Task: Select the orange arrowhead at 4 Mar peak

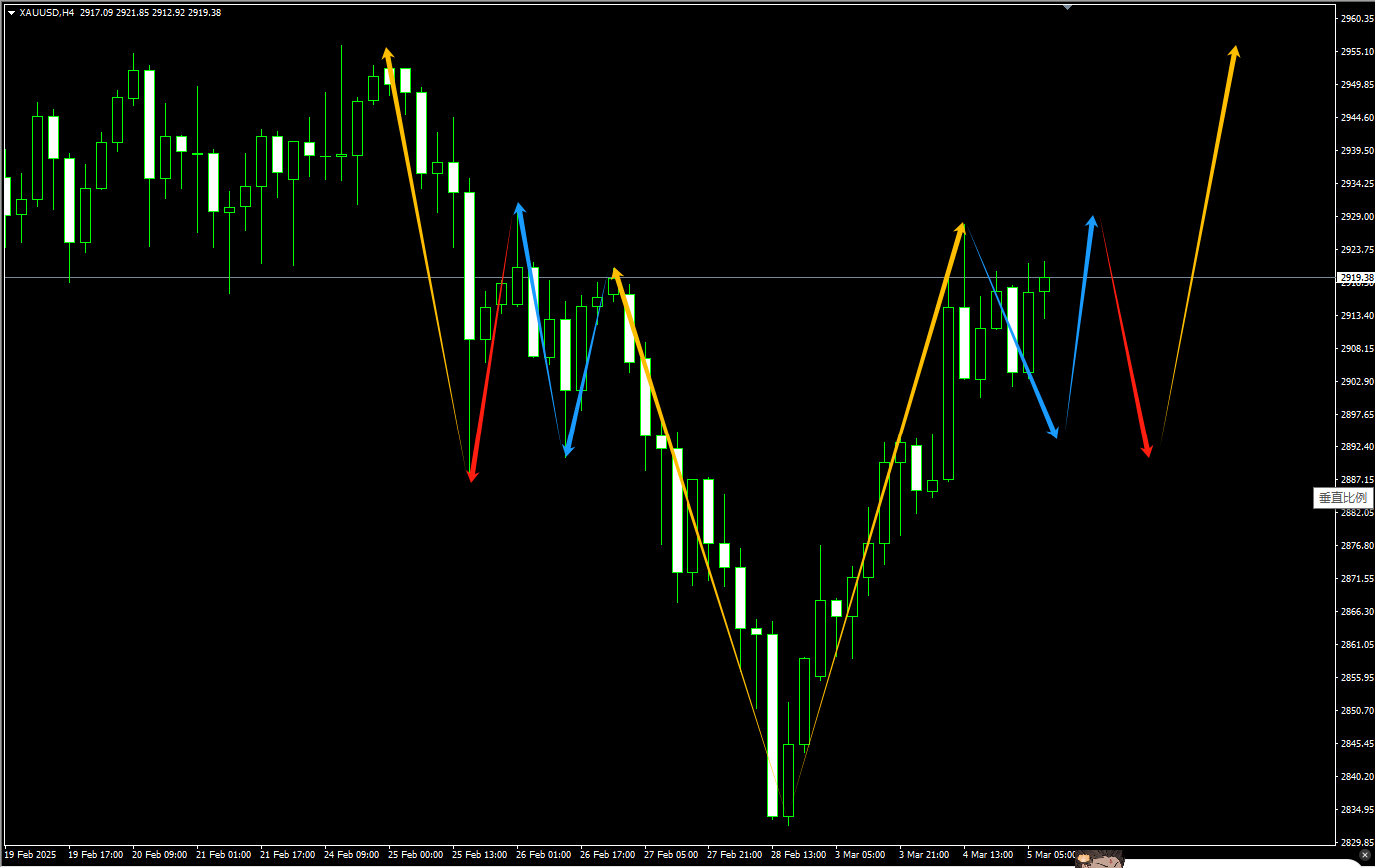Action: tap(961, 229)
